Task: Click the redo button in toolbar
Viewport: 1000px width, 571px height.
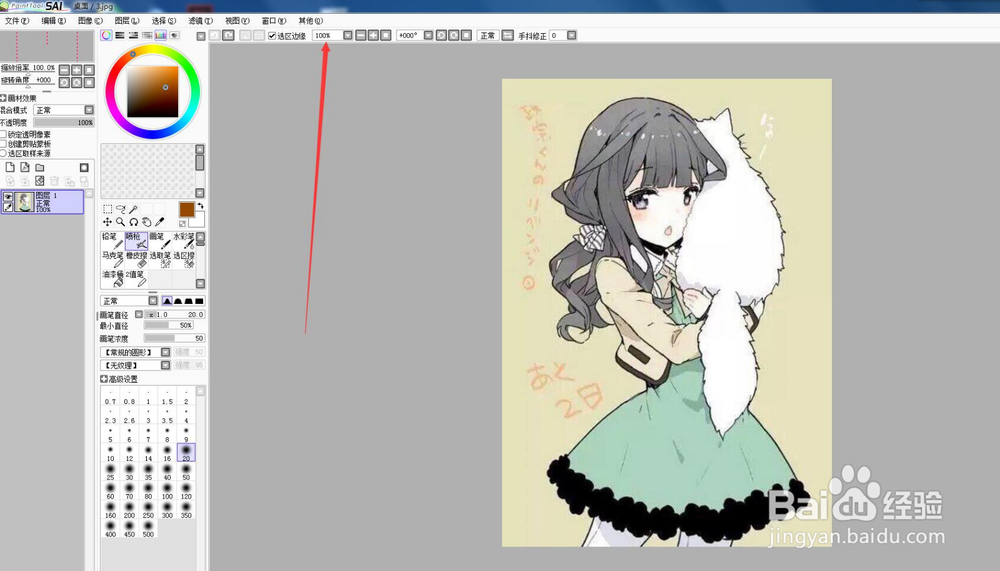Action: (228, 35)
